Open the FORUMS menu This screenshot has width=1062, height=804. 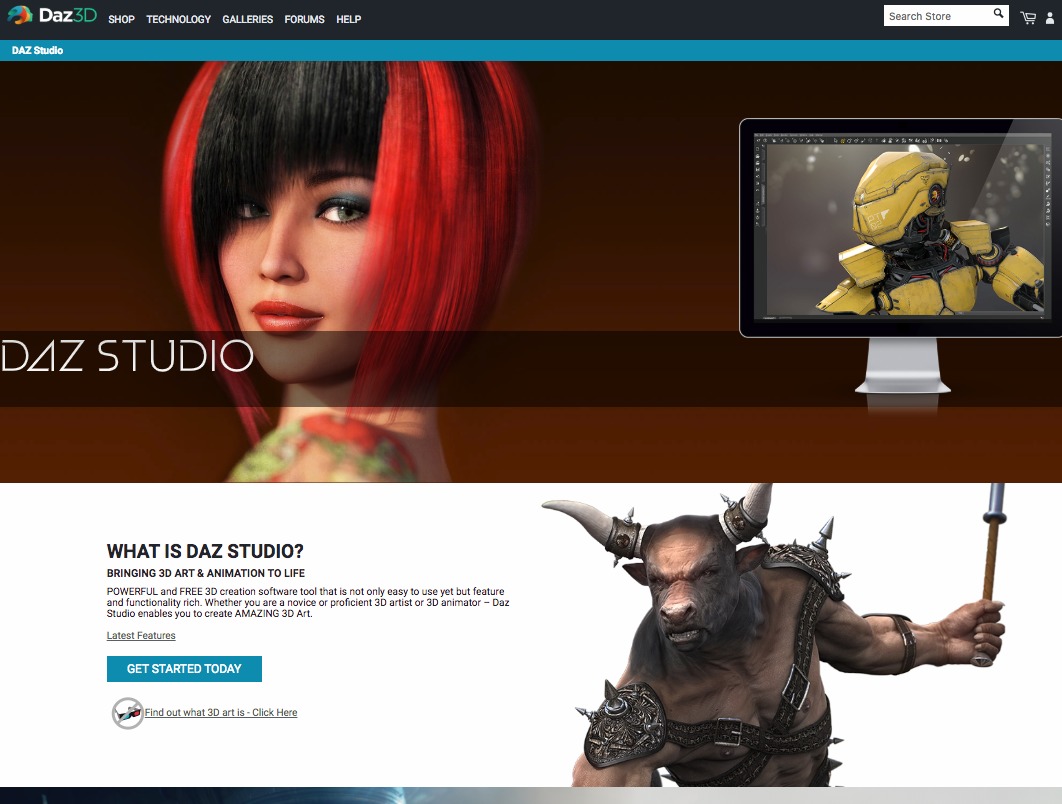point(304,20)
